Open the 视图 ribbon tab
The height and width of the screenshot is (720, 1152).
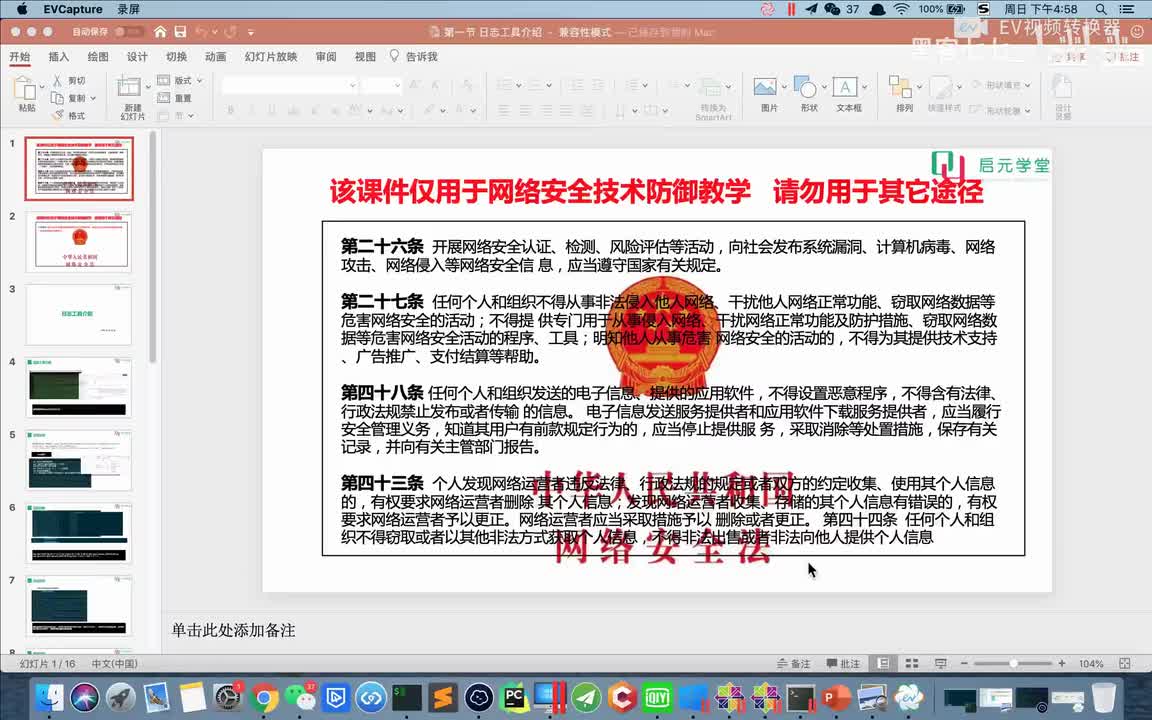click(365, 57)
